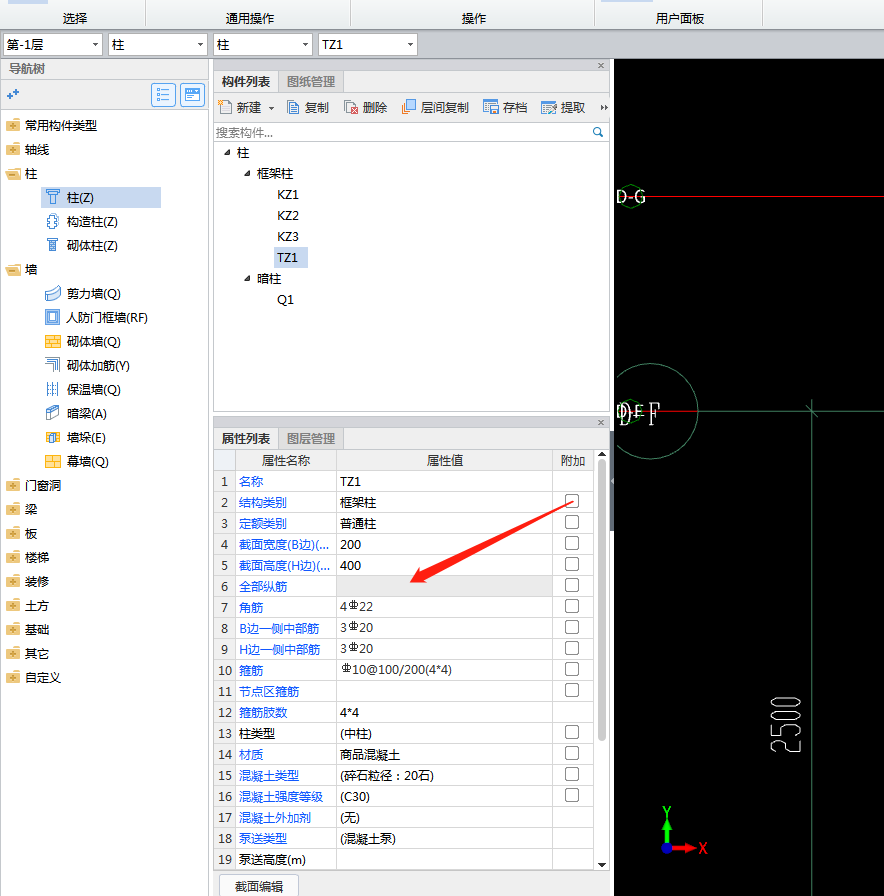The width and height of the screenshot is (884, 896).
Task: Switch to the 图纸管理 tab
Action: click(311, 82)
